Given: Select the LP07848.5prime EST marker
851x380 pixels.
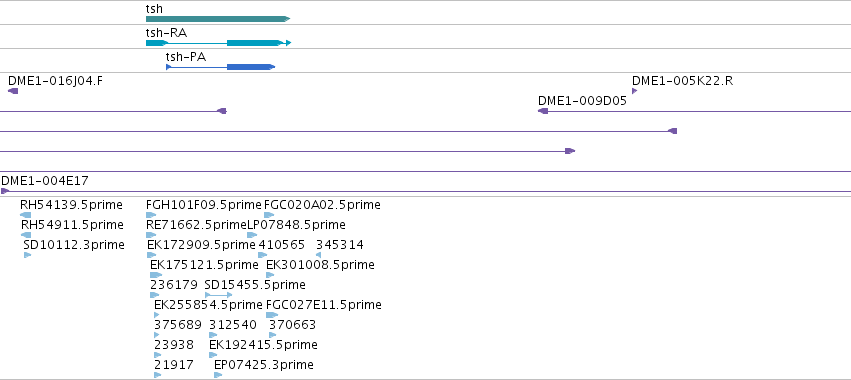Looking at the screenshot, I should click(x=252, y=235).
